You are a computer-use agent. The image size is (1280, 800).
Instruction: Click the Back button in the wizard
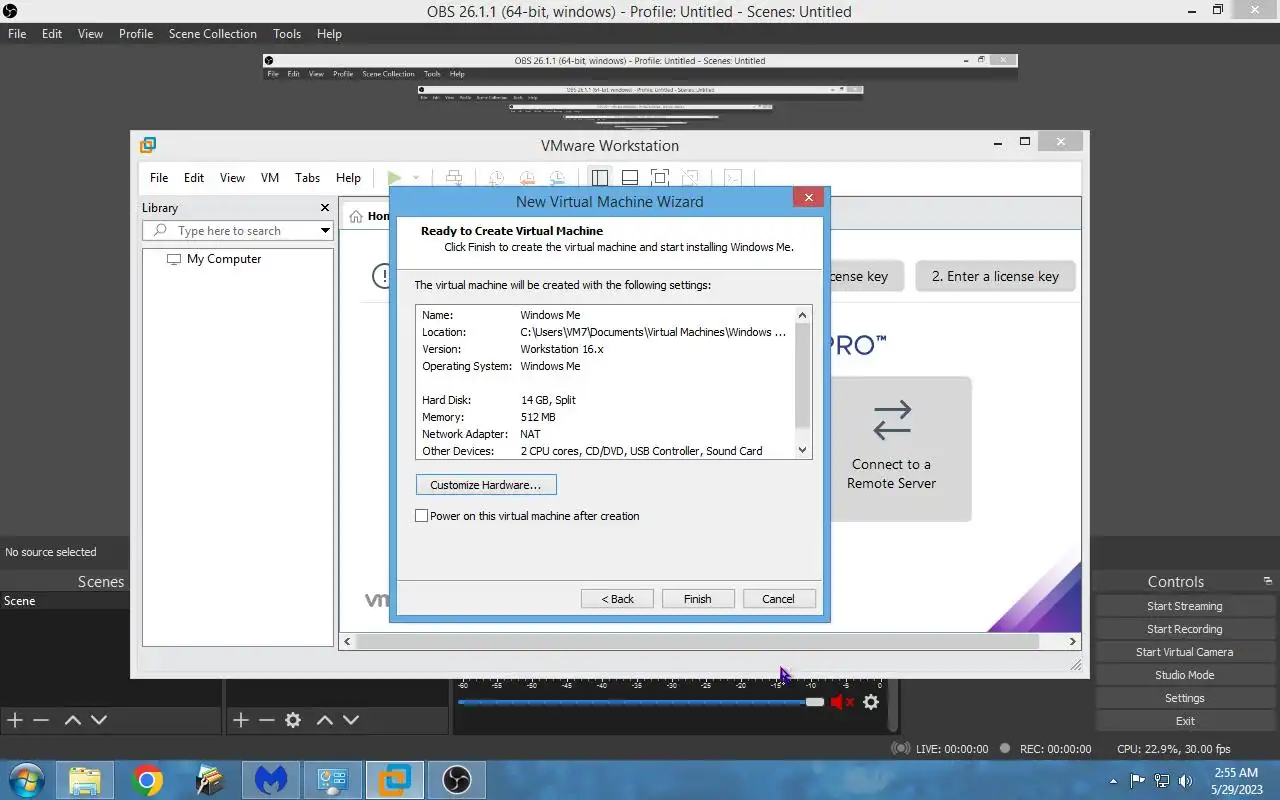coord(617,599)
